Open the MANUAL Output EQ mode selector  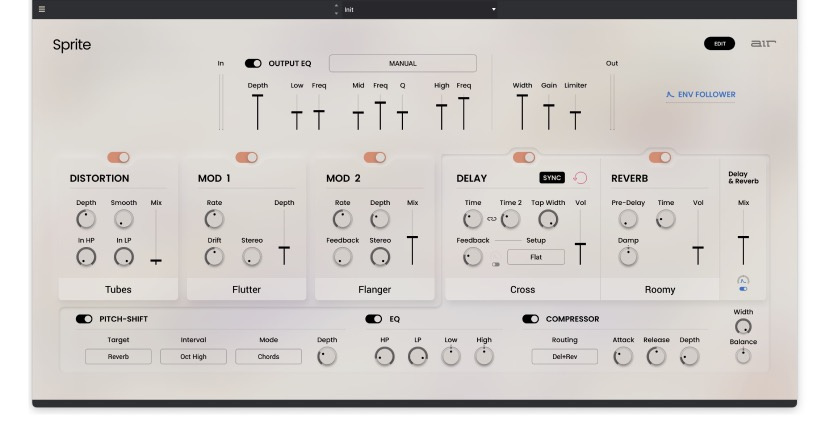[x=402, y=63]
